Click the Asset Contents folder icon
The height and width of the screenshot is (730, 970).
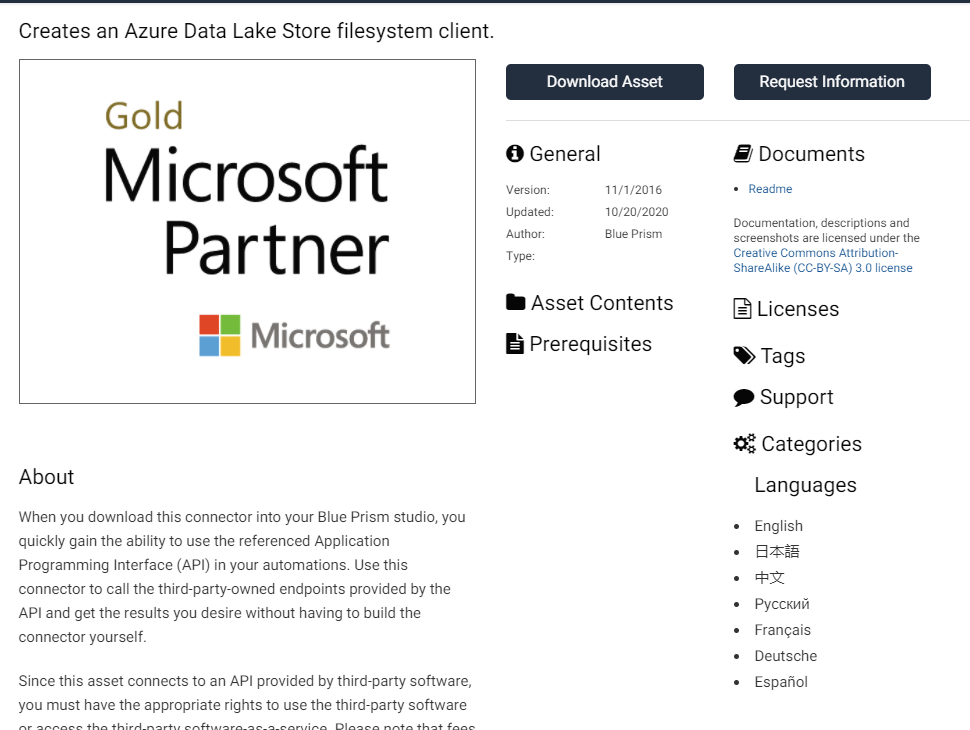pyautogui.click(x=516, y=303)
